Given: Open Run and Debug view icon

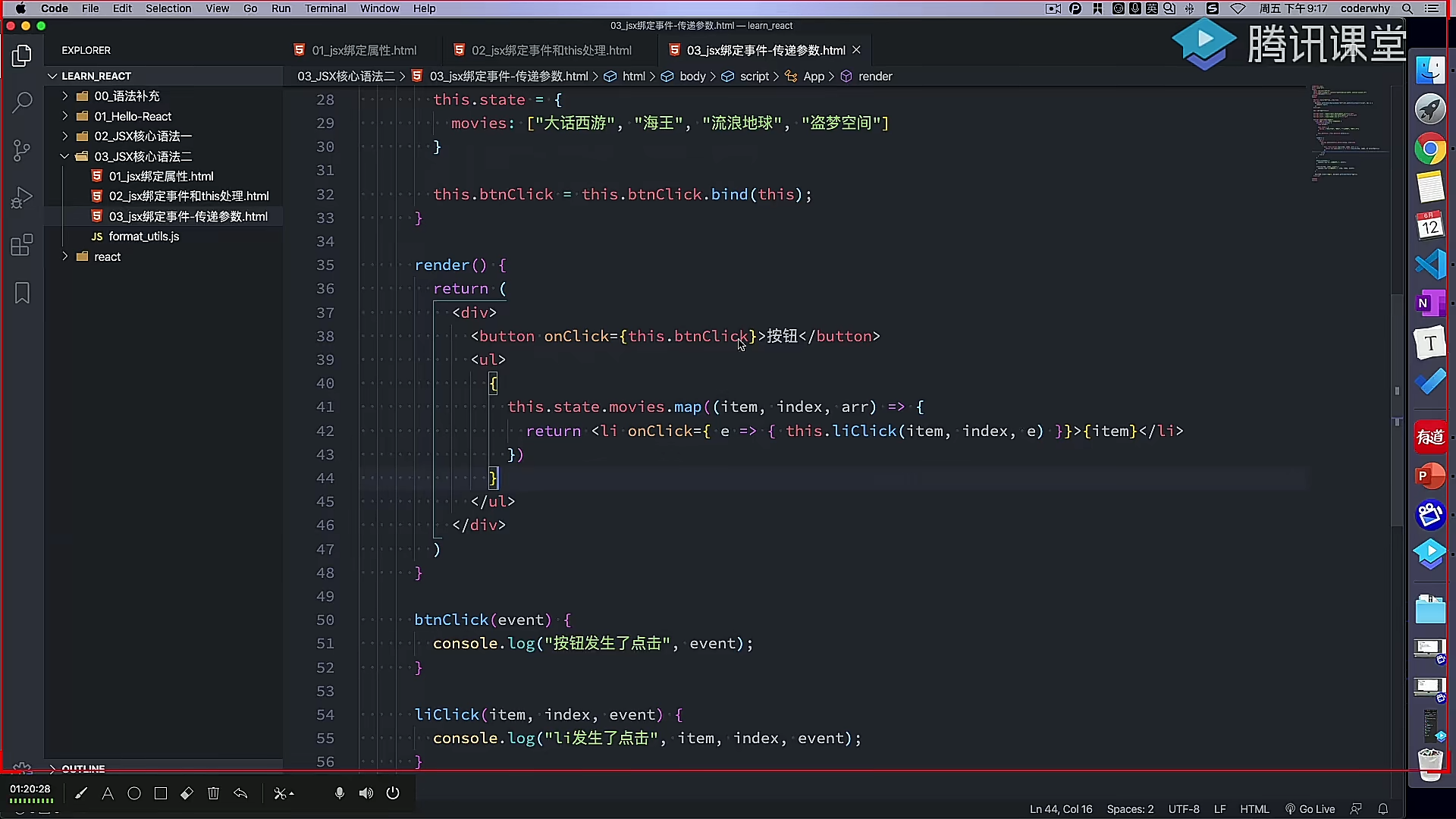Looking at the screenshot, I should (22, 197).
